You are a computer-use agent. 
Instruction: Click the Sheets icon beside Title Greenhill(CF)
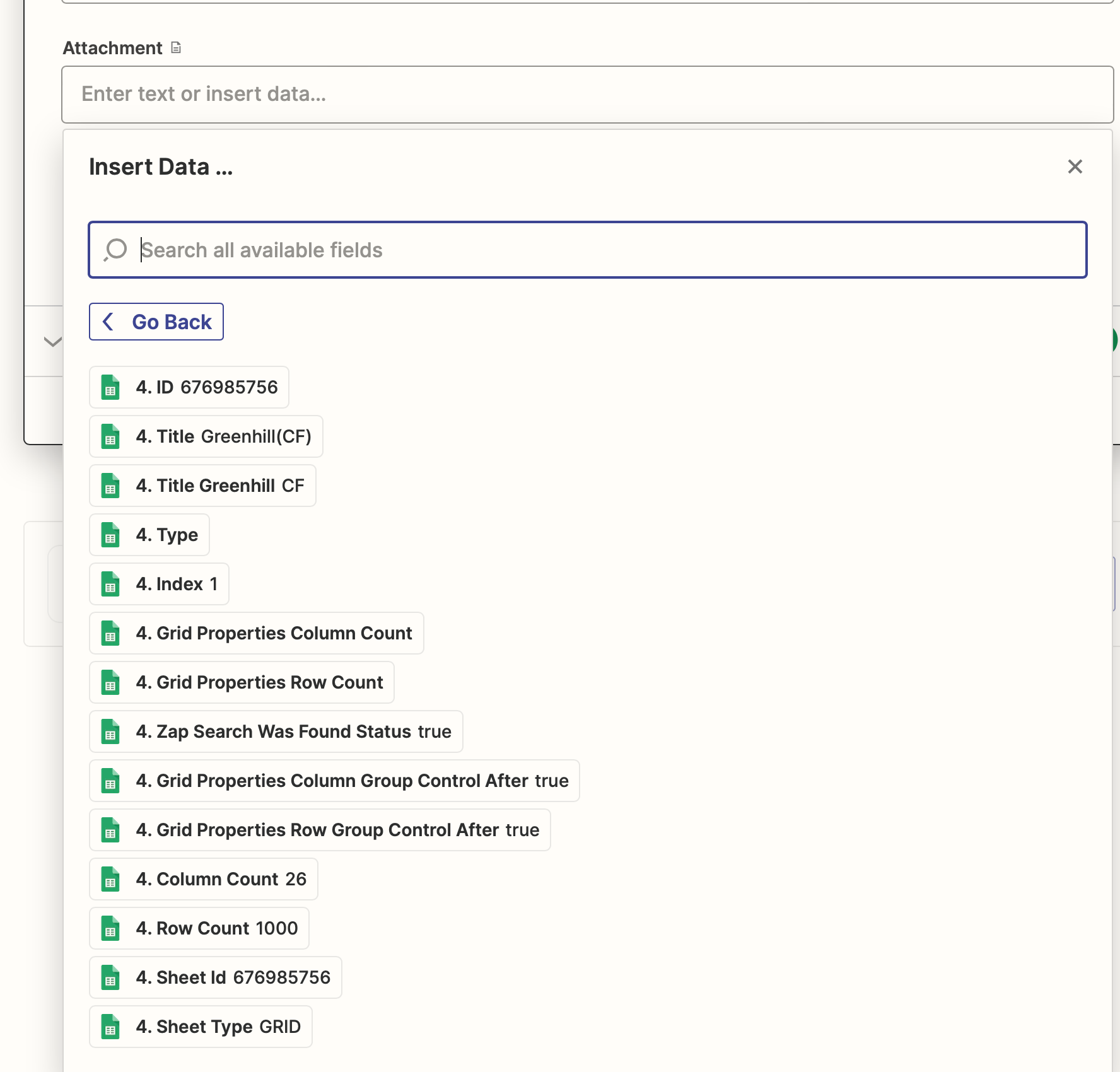coord(111,436)
